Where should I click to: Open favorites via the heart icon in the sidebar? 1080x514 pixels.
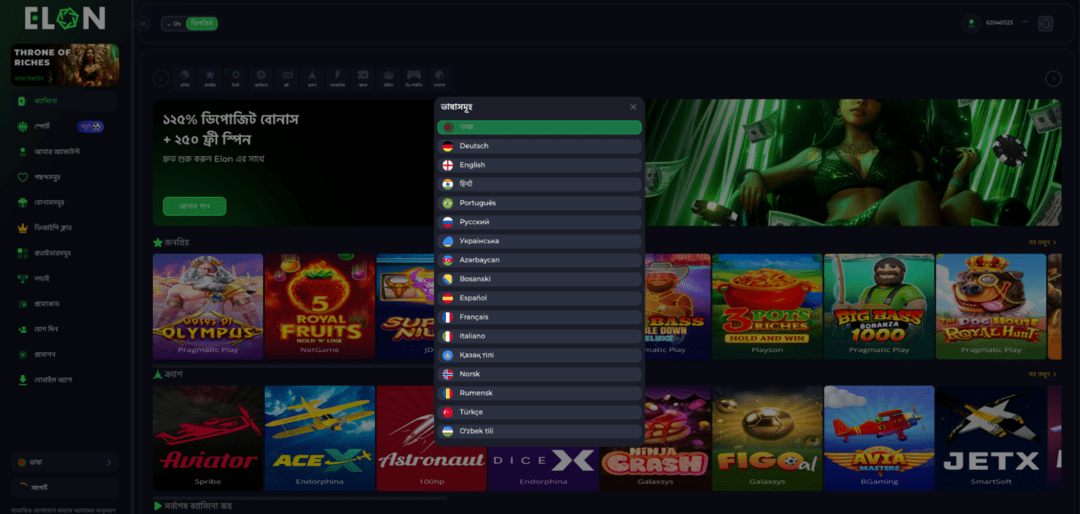(x=65, y=177)
